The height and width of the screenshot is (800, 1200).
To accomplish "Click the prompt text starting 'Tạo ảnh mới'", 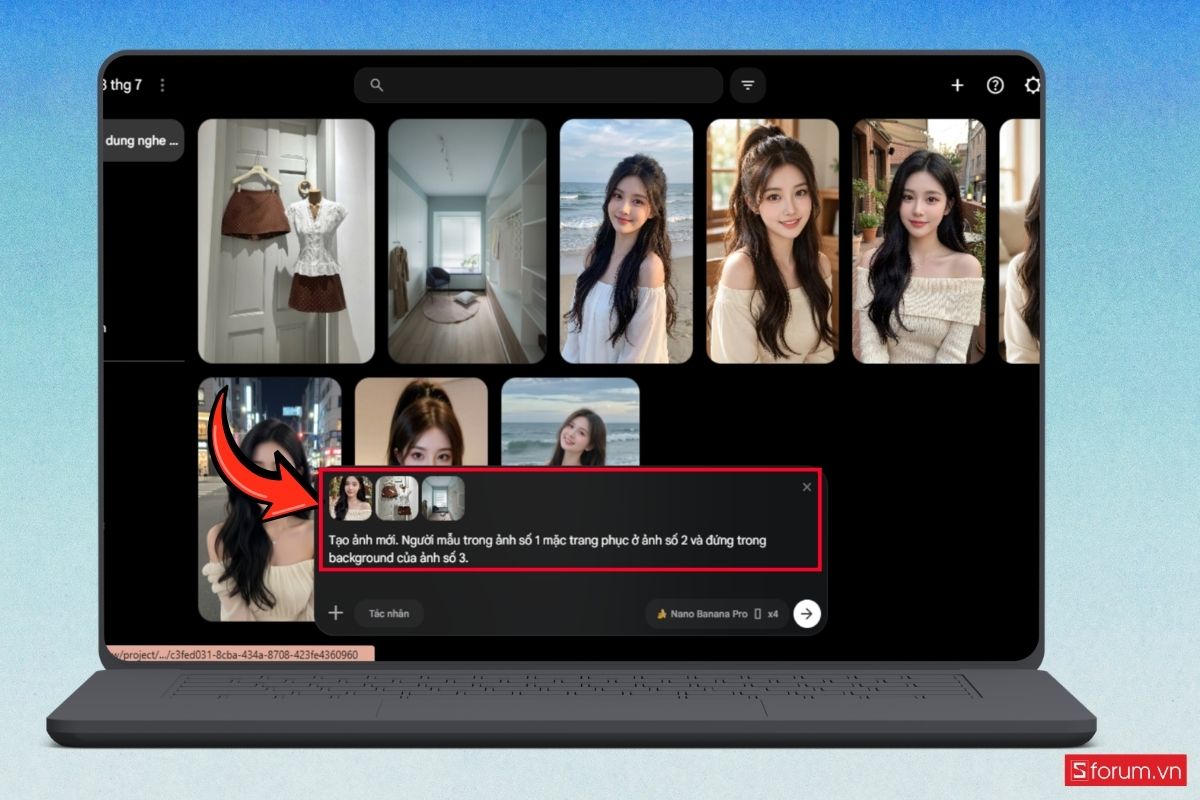I will (548, 549).
